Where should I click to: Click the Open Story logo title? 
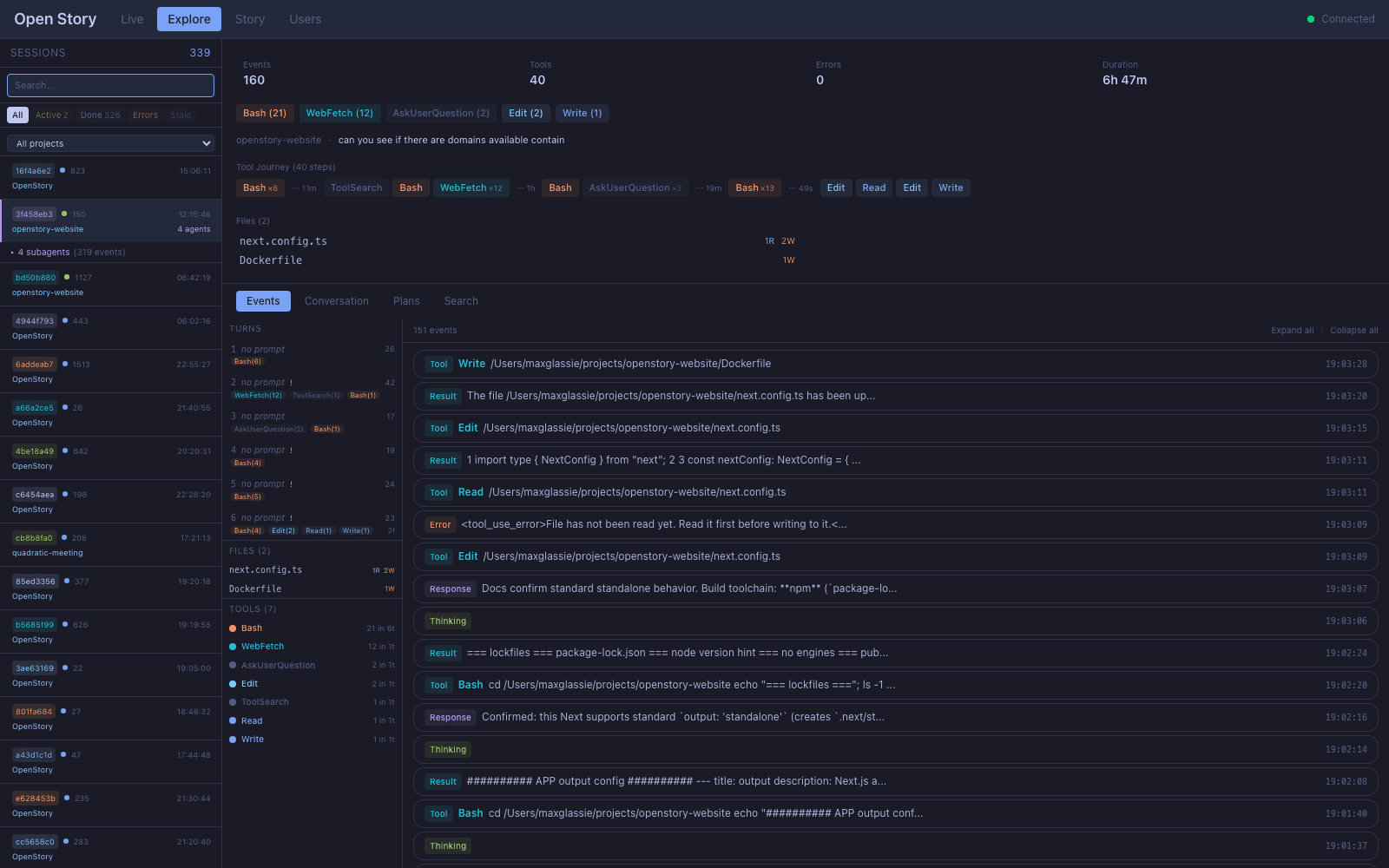click(56, 19)
